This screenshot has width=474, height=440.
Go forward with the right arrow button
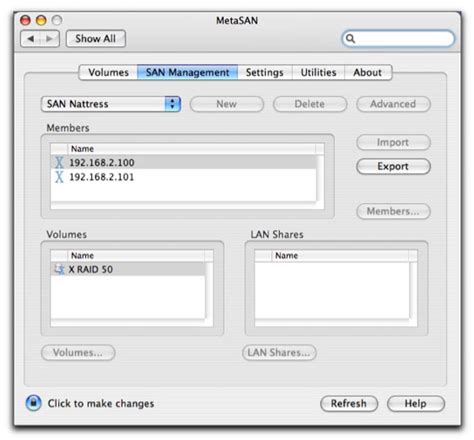pos(49,39)
